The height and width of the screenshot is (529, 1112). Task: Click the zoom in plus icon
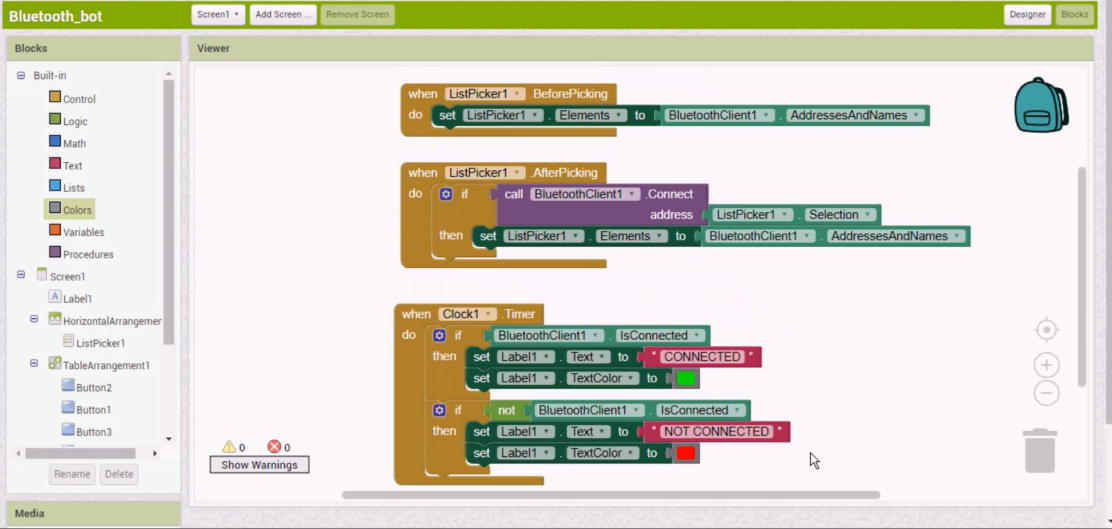pos(1046,365)
